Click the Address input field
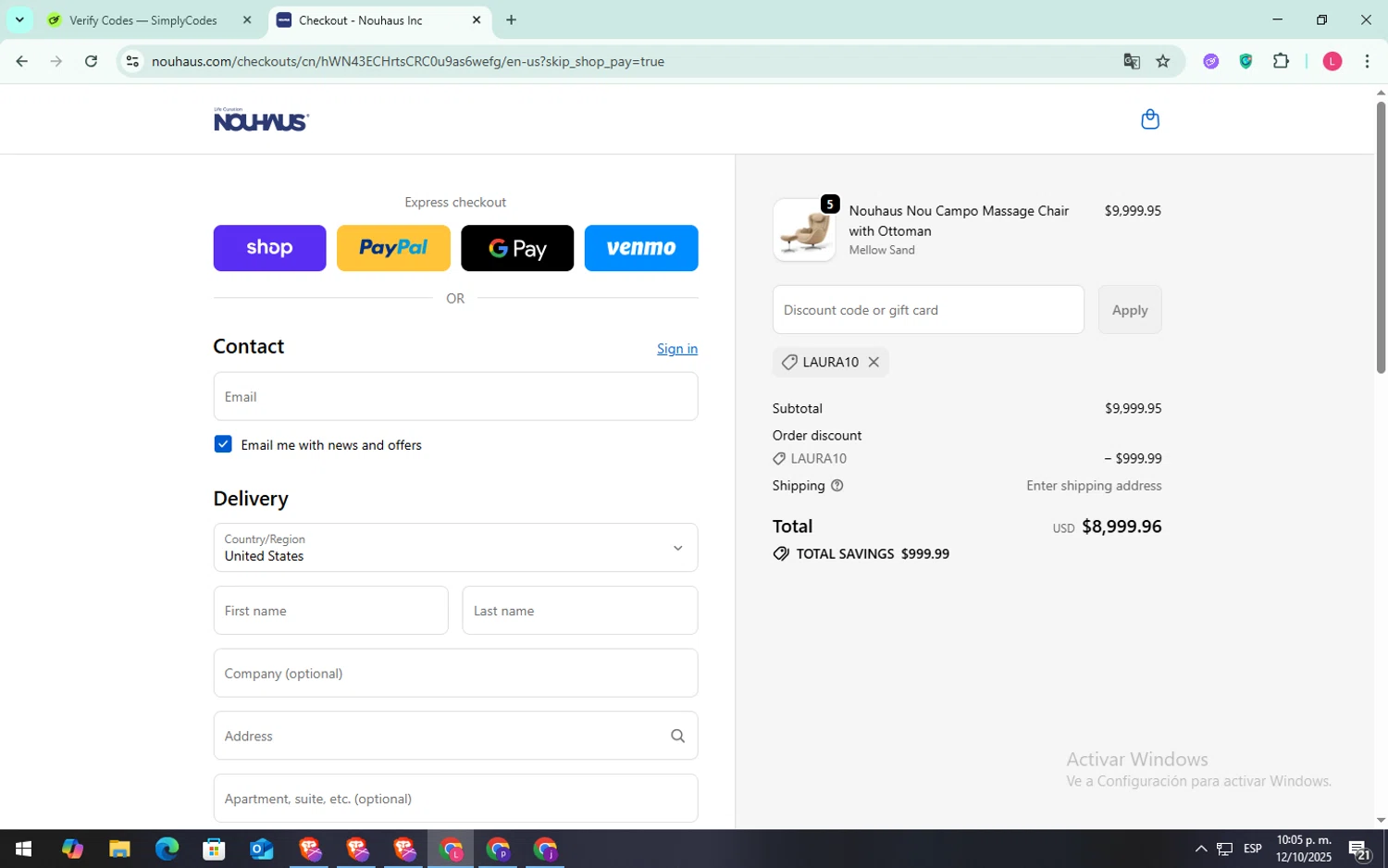This screenshot has height=868, width=1388. point(455,736)
